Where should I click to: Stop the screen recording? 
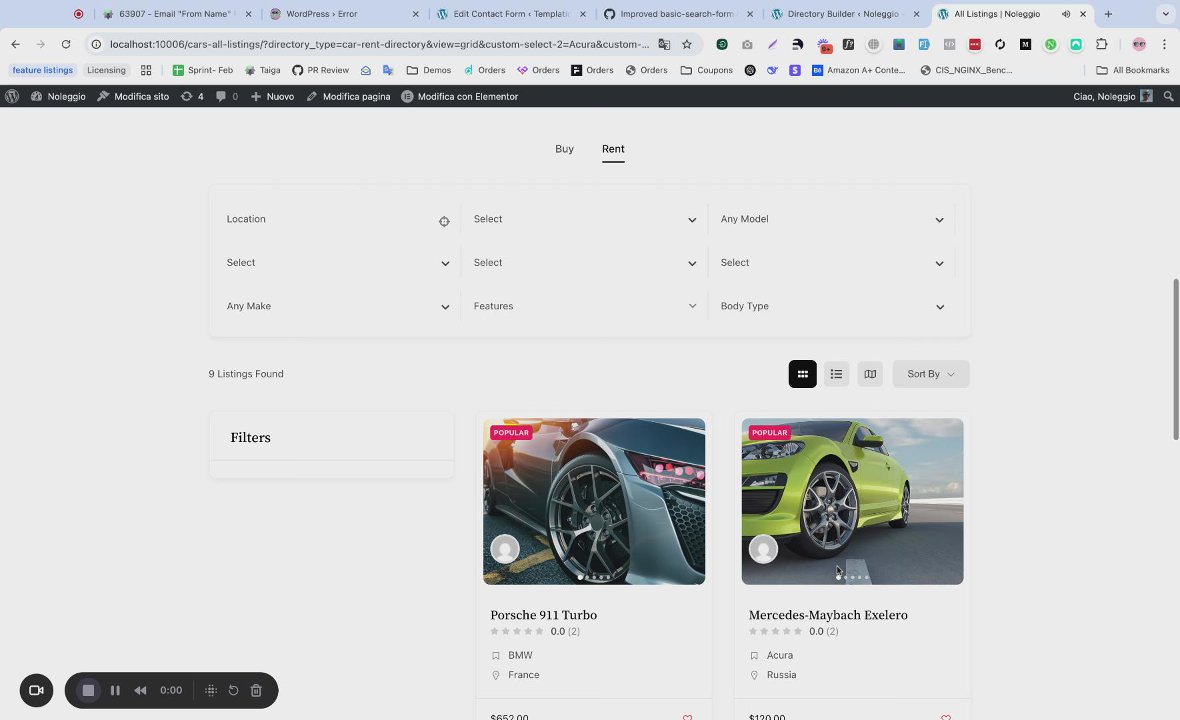click(88, 690)
